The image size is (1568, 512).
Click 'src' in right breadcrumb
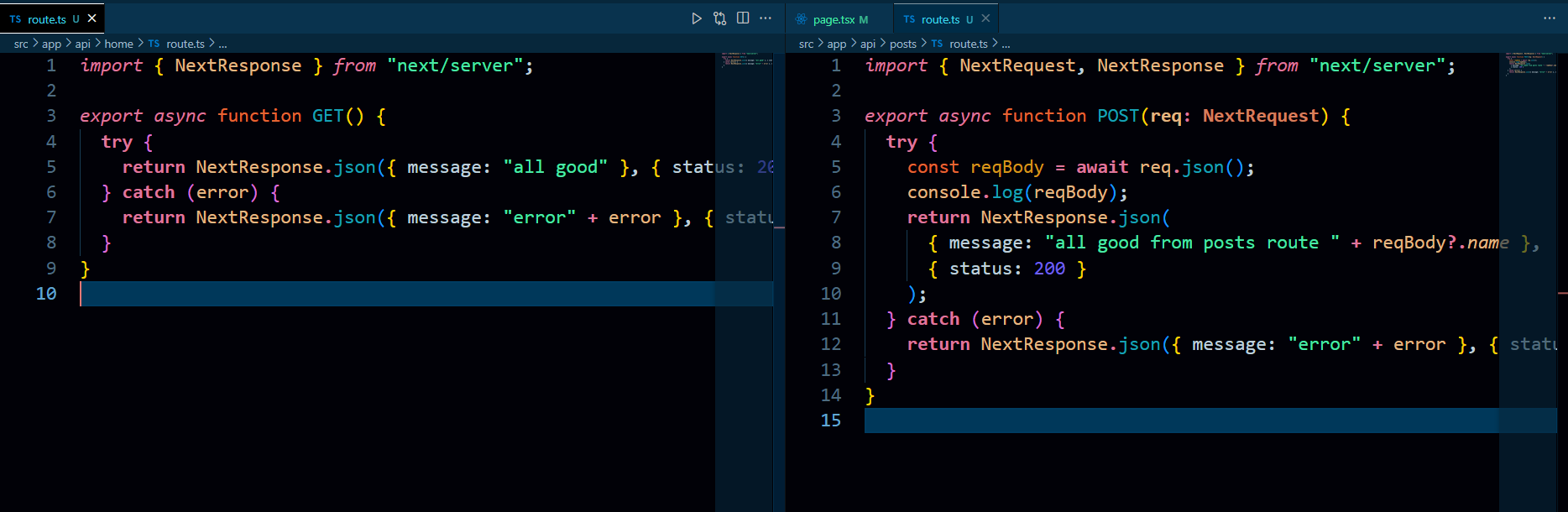pos(806,44)
